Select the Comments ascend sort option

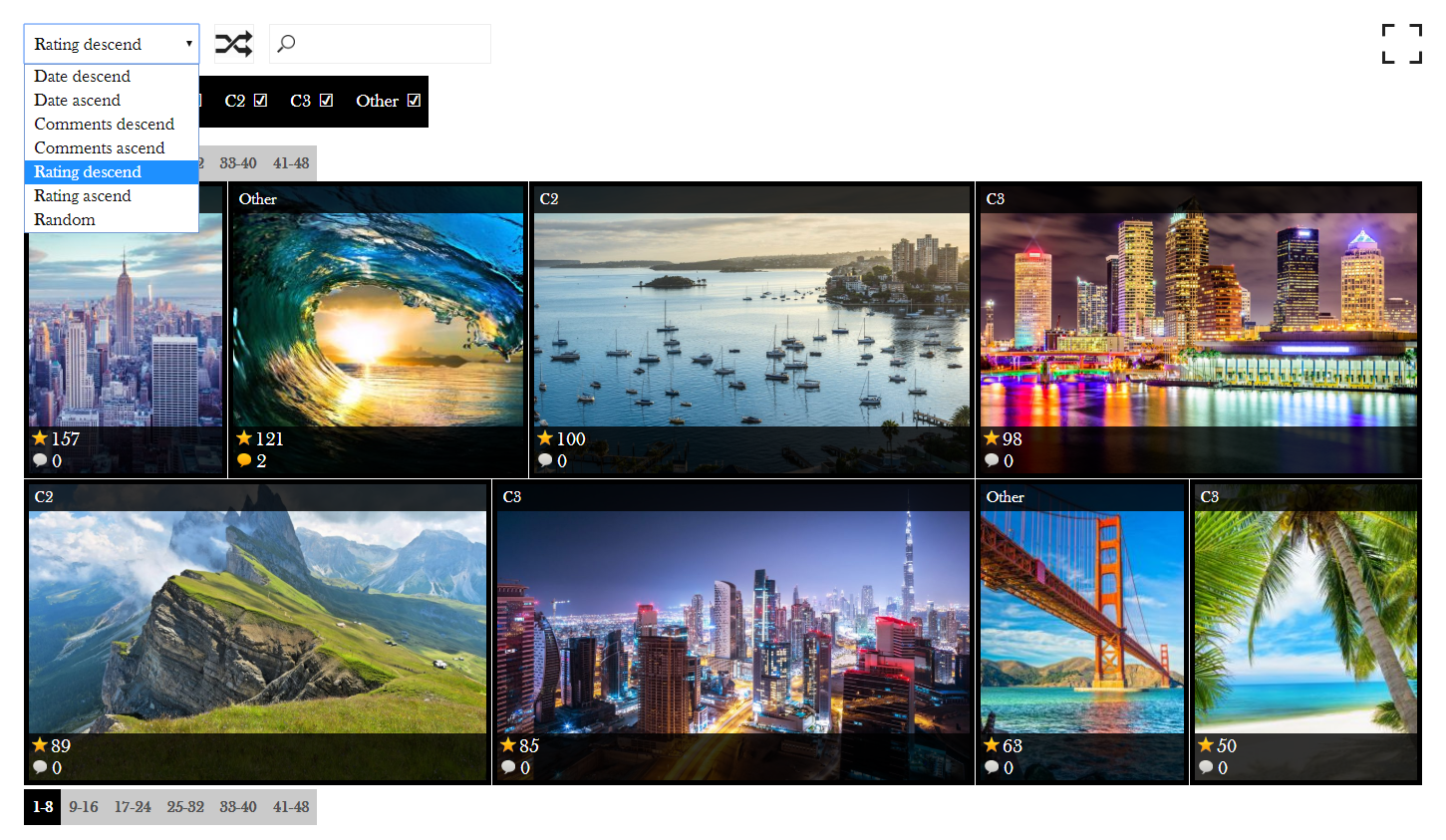[x=112, y=147]
